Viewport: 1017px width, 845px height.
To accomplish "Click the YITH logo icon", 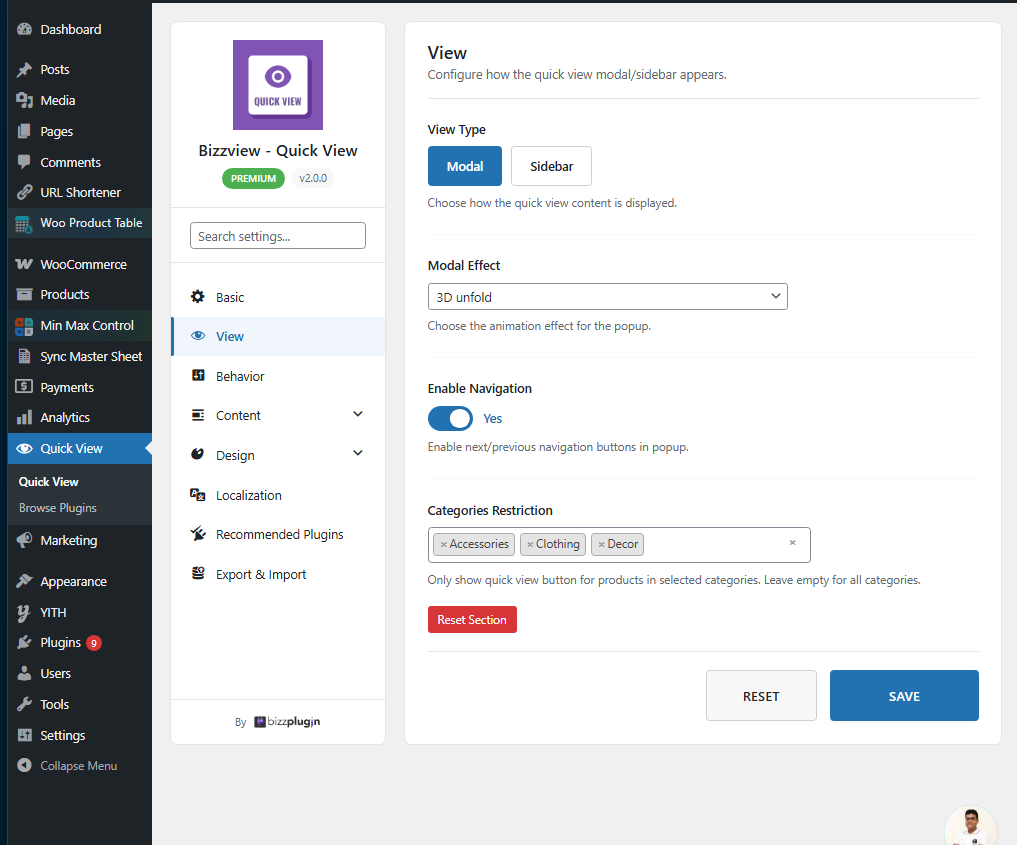I will click(24, 612).
